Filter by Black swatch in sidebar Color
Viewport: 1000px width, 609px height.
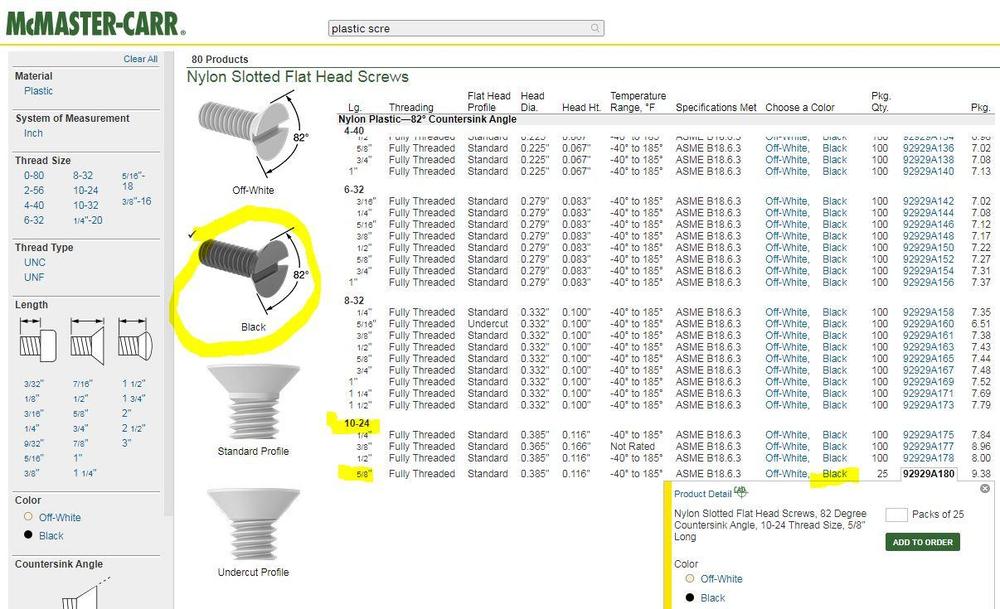tap(28, 534)
